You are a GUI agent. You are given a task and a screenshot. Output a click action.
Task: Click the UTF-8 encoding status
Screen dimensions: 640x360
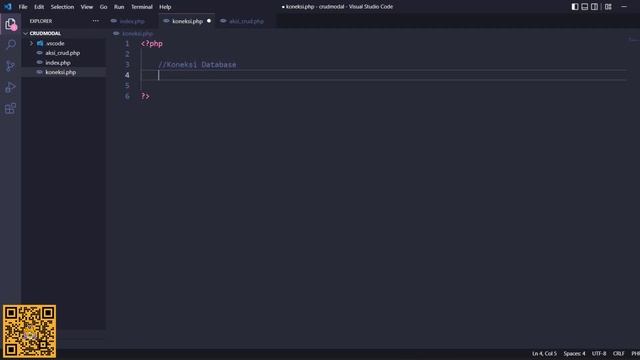coord(599,353)
